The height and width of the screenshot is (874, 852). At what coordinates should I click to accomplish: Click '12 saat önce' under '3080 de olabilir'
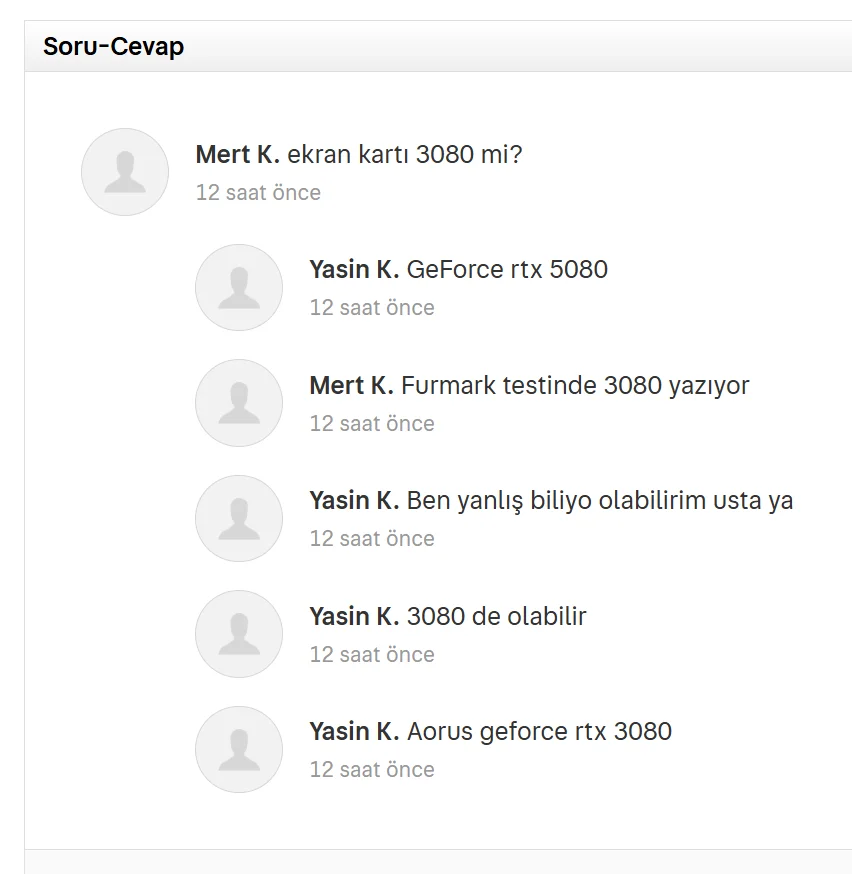(x=372, y=654)
